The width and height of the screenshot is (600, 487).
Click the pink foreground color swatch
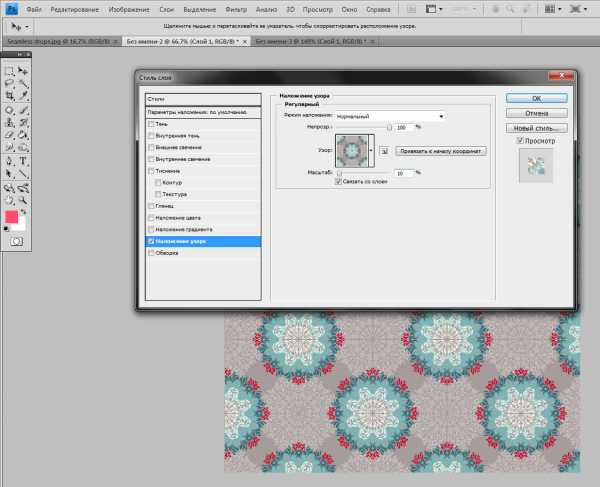pyautogui.click(x=13, y=216)
